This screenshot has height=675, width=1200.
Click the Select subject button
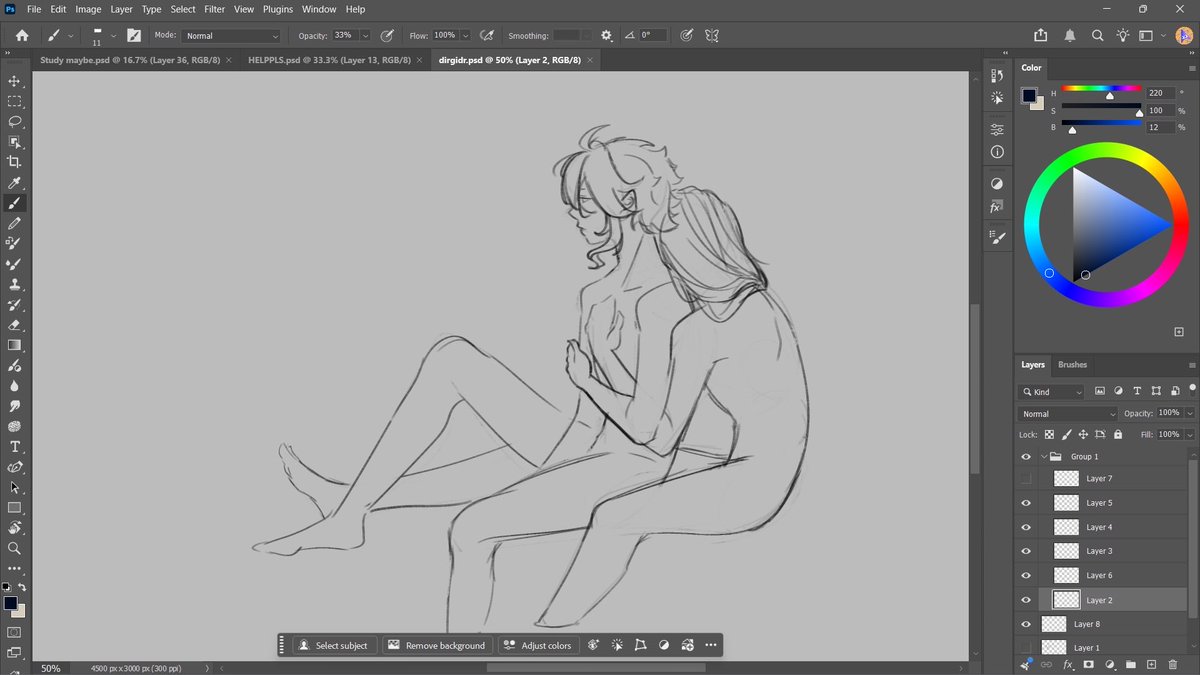pyautogui.click(x=333, y=645)
